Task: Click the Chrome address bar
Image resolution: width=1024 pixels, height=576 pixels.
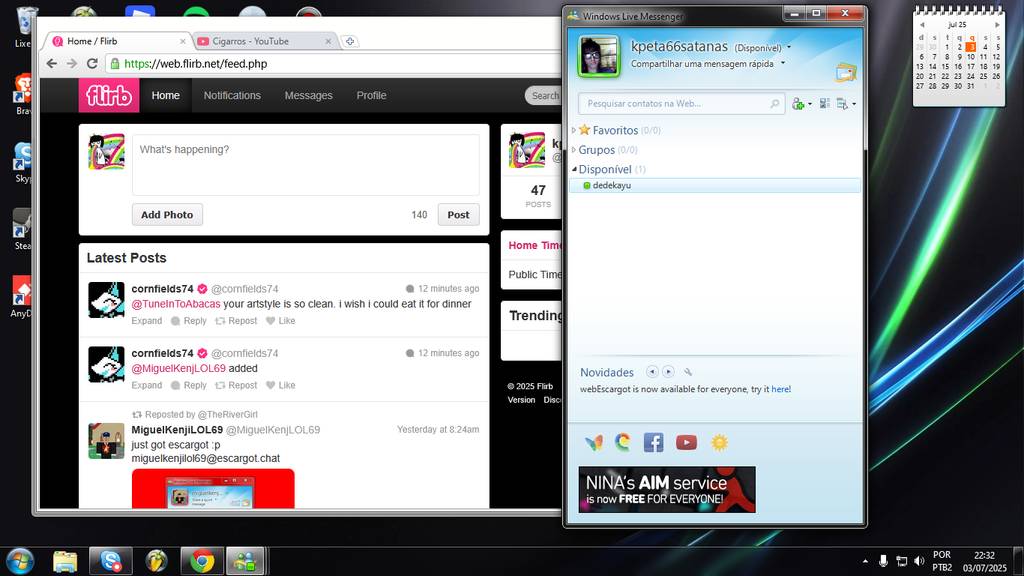Action: point(333,63)
